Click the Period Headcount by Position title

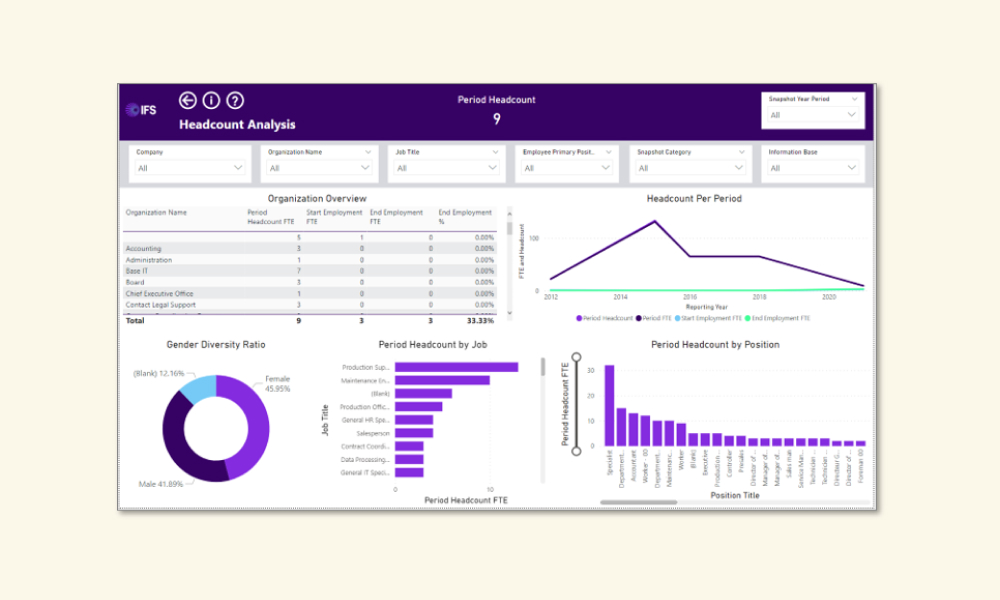(x=715, y=345)
